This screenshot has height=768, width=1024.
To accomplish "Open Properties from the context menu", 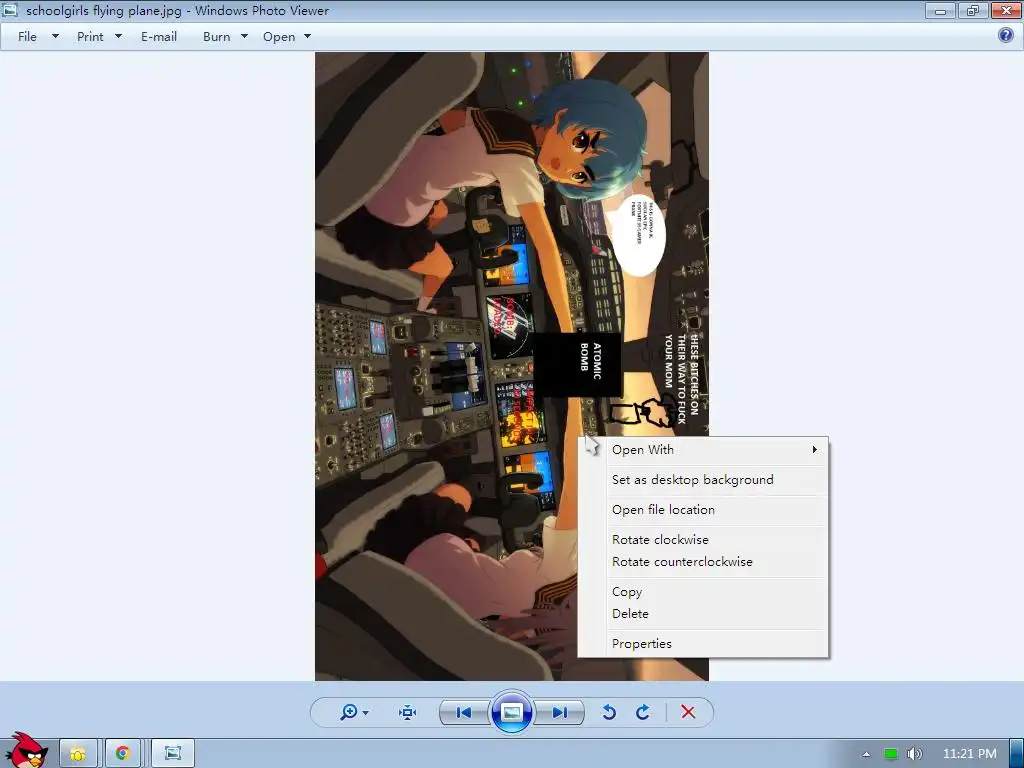I will 703,644.
